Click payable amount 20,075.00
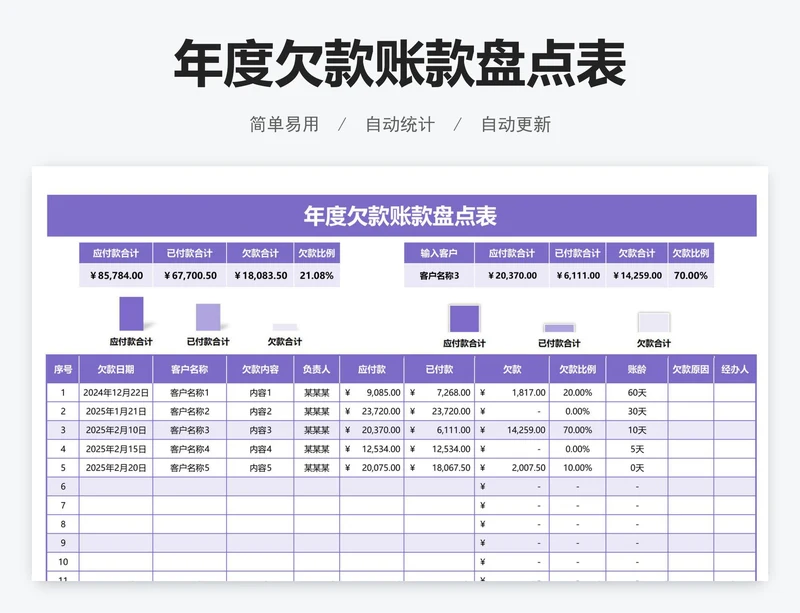The width and height of the screenshot is (800, 613). coord(372,468)
